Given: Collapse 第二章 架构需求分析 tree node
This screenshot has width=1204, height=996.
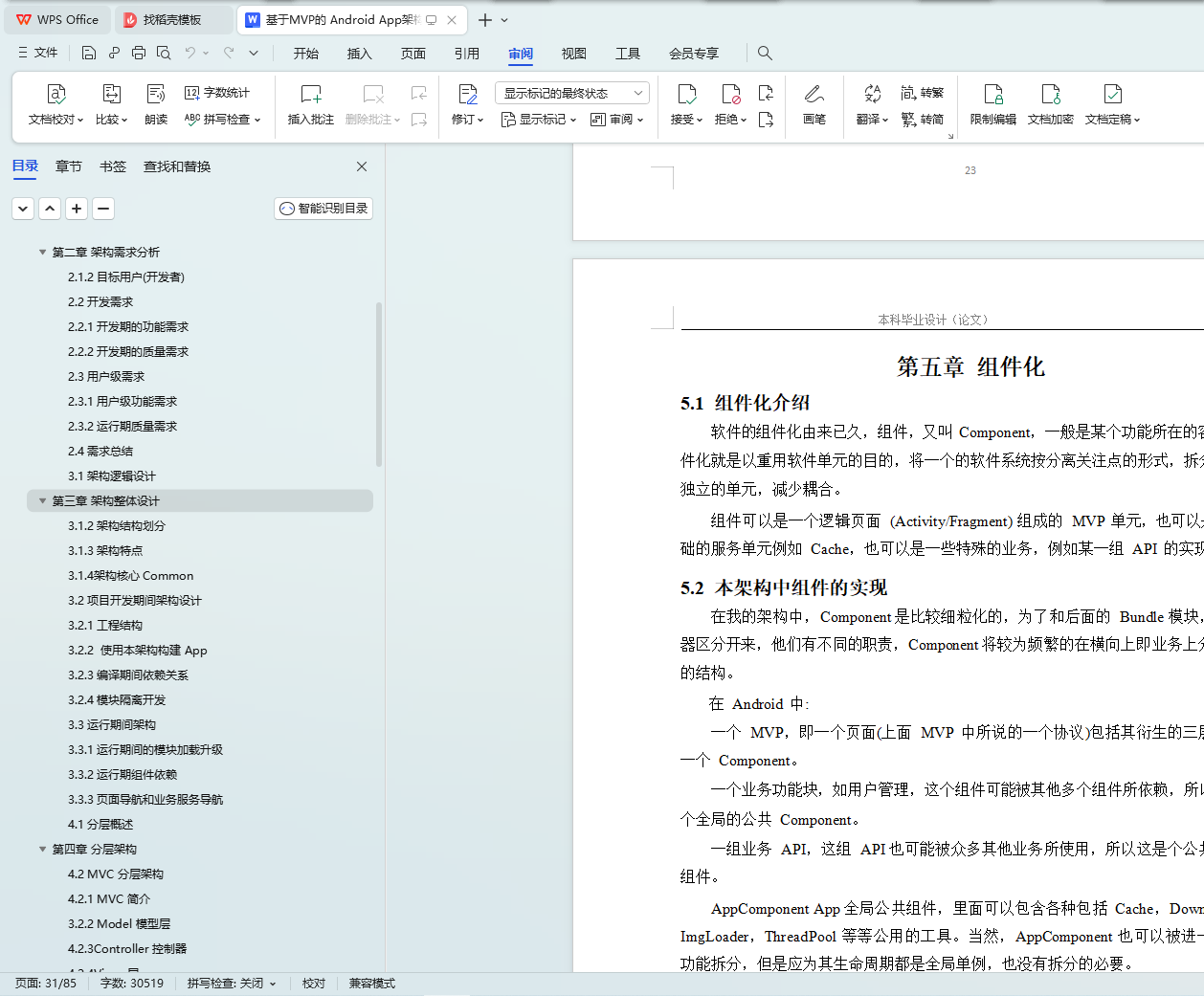Looking at the screenshot, I should click(x=42, y=253).
